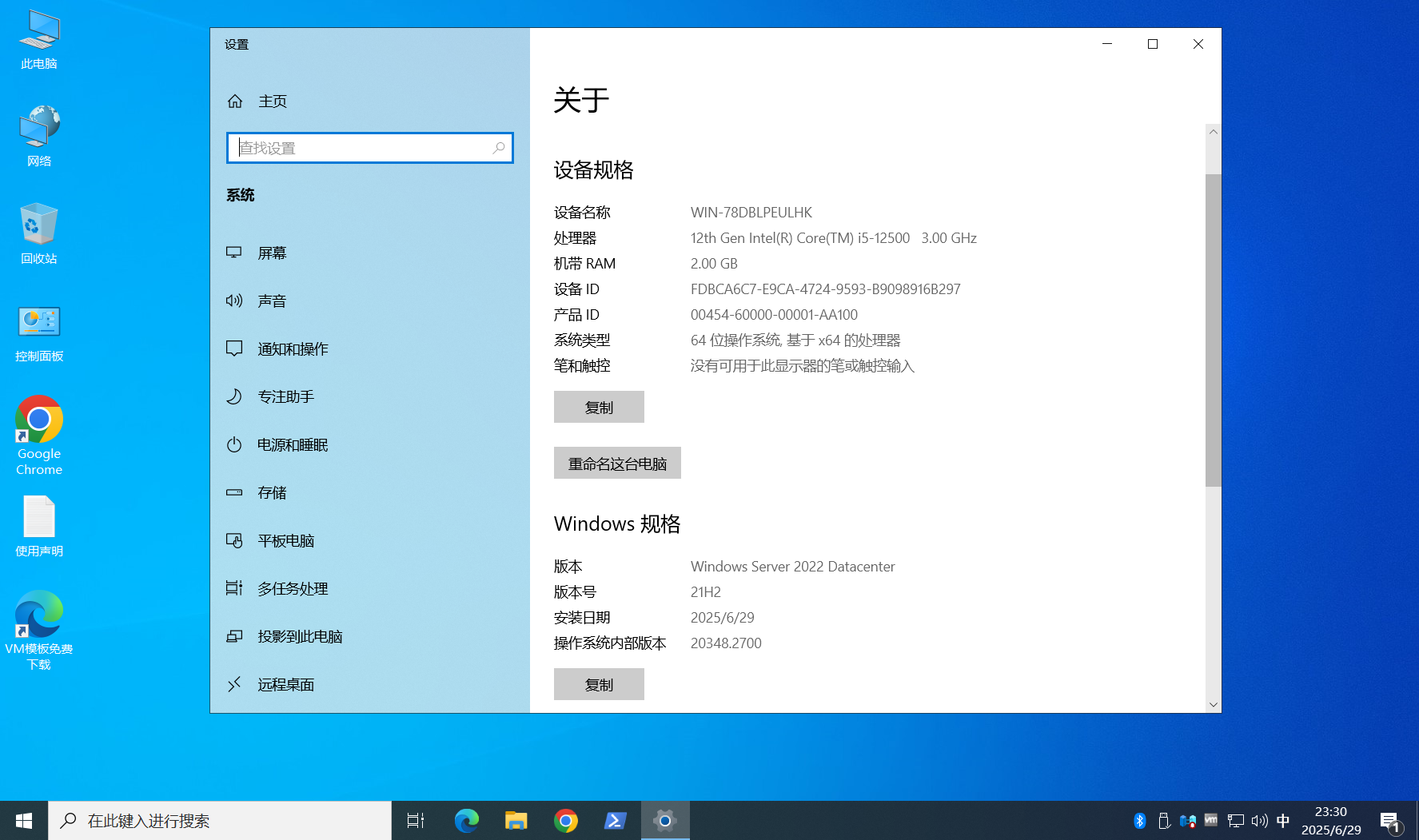Select Google Chrome desktop shortcut
Screen dimensions: 1419x840
39,436
